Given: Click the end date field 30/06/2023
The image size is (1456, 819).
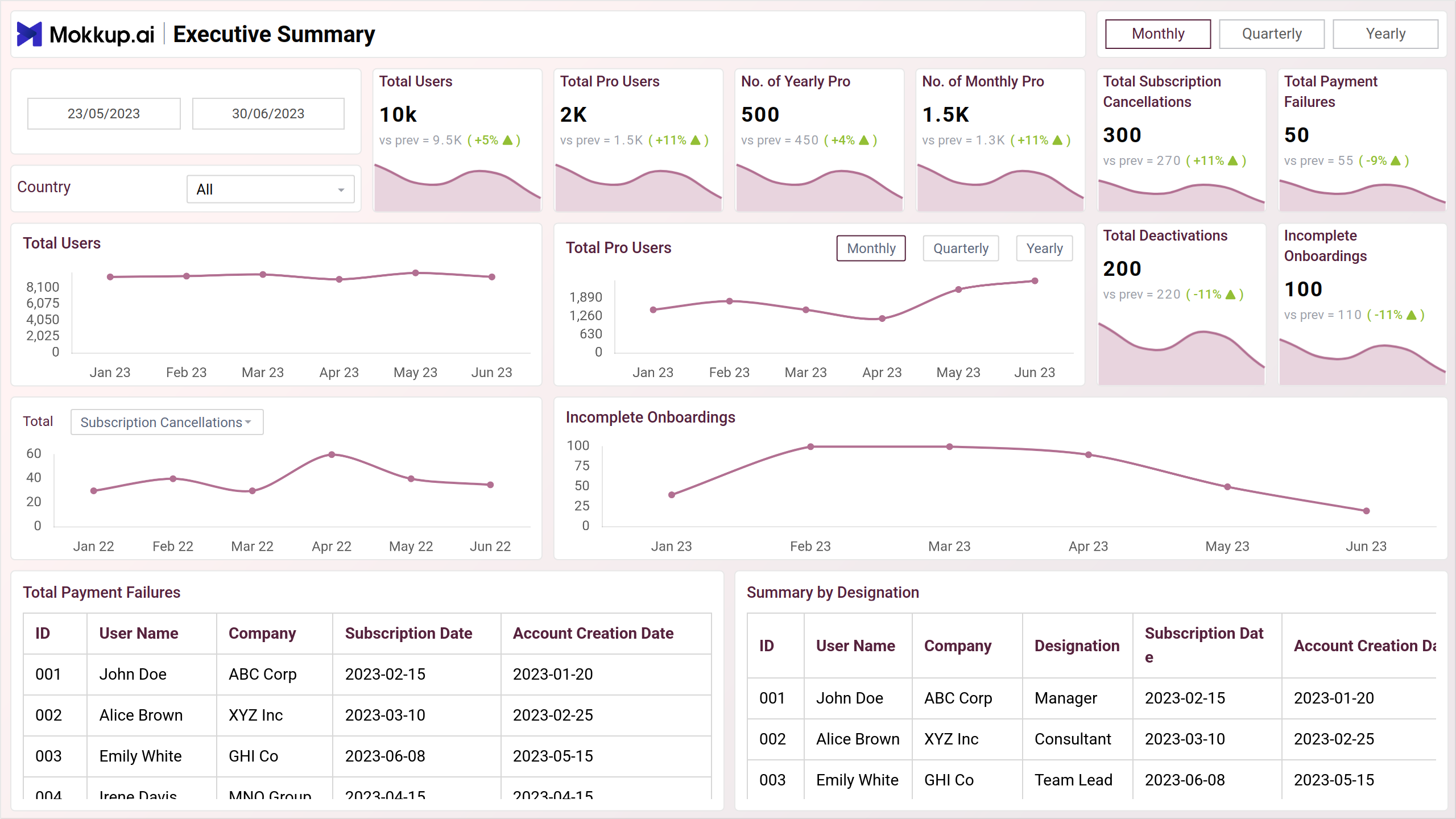Looking at the screenshot, I should click(268, 114).
